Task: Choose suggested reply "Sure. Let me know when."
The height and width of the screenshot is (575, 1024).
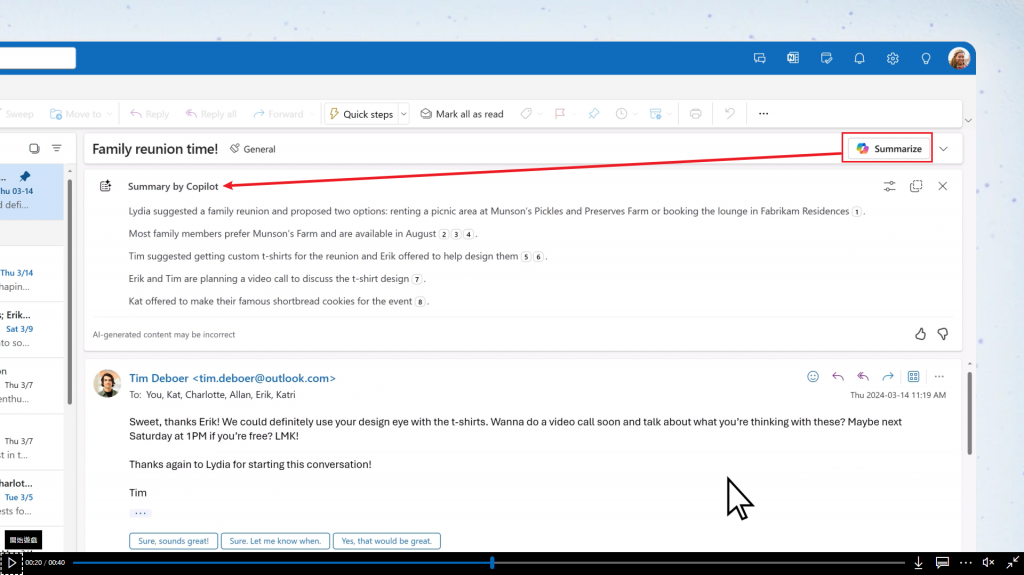Action: coord(275,541)
